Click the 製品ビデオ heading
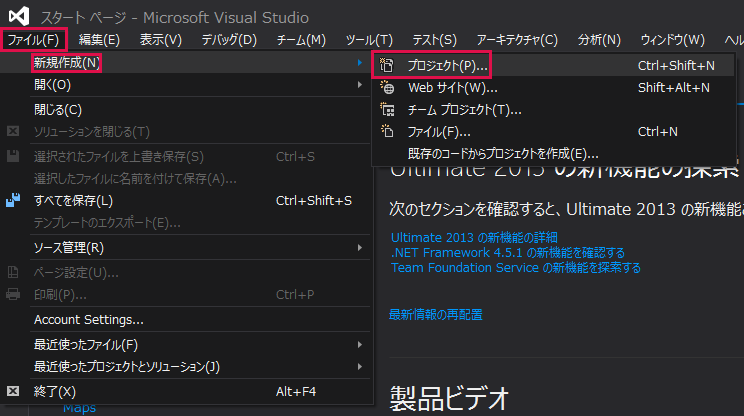This screenshot has width=744, height=416. point(449,398)
